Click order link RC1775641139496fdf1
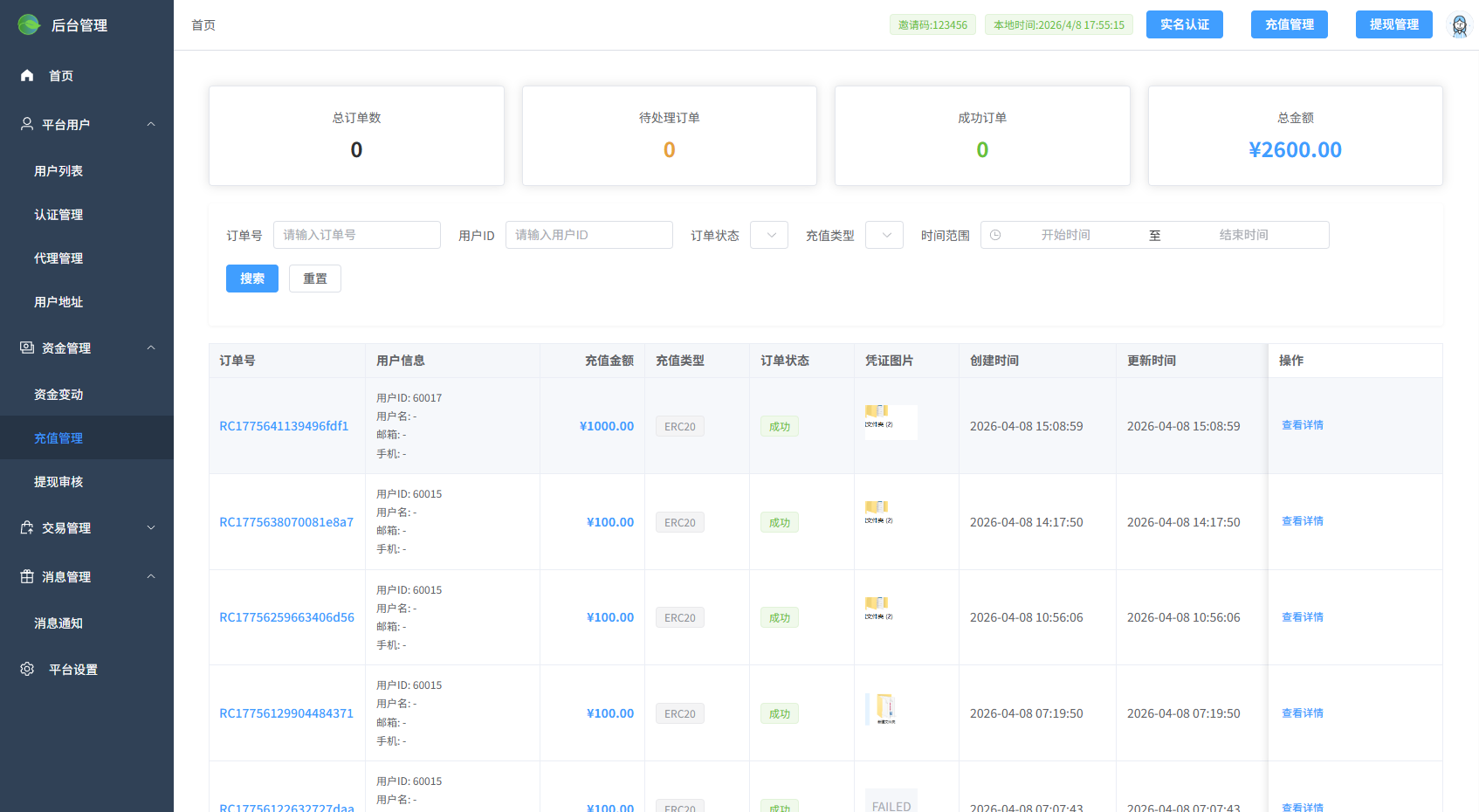 [x=285, y=425]
